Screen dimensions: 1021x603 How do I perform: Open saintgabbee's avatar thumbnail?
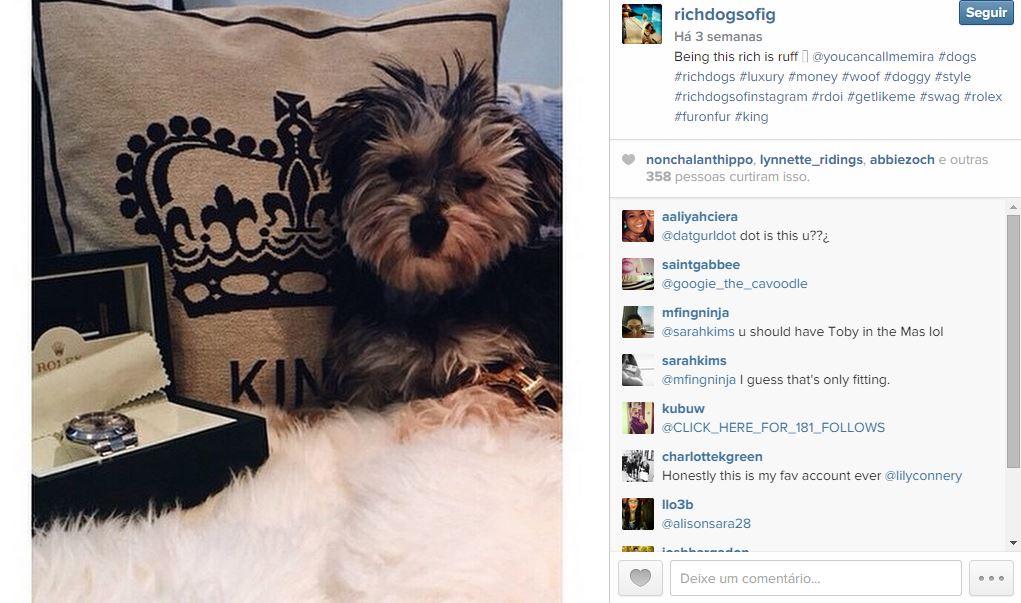pos(638,274)
